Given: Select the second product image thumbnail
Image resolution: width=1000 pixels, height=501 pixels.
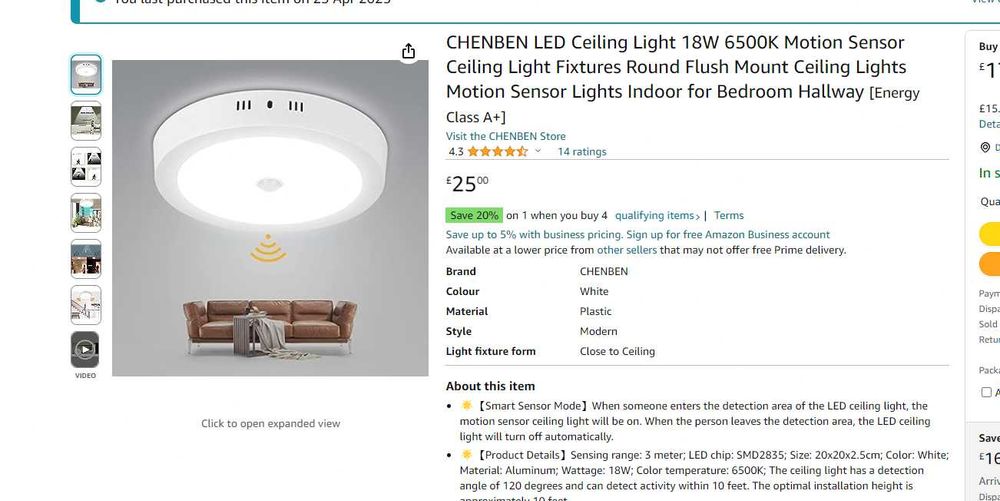Looking at the screenshot, I should click(x=85, y=120).
